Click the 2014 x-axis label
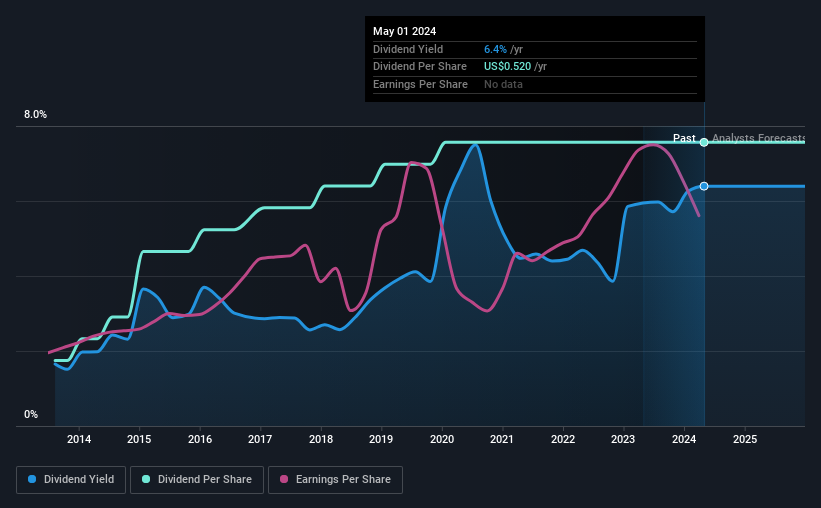821x508 pixels. pos(79,439)
